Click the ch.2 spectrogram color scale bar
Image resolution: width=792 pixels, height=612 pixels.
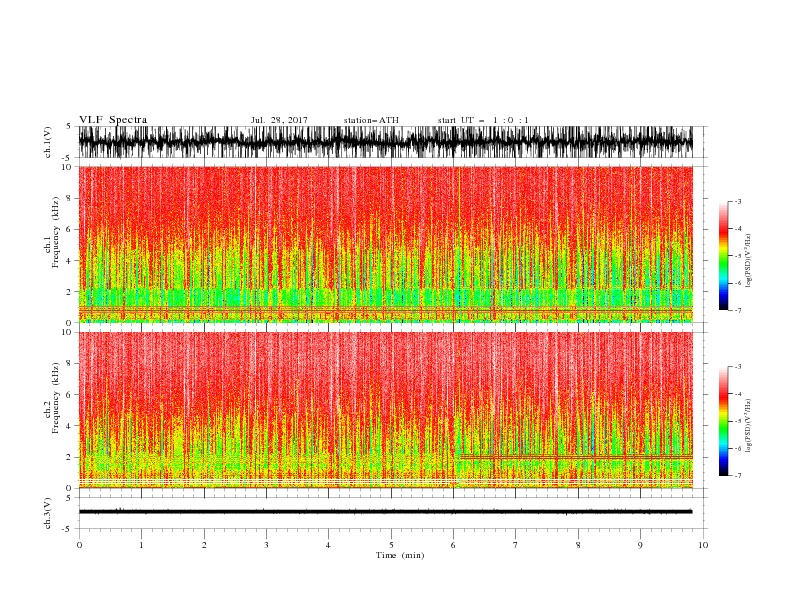click(x=724, y=421)
